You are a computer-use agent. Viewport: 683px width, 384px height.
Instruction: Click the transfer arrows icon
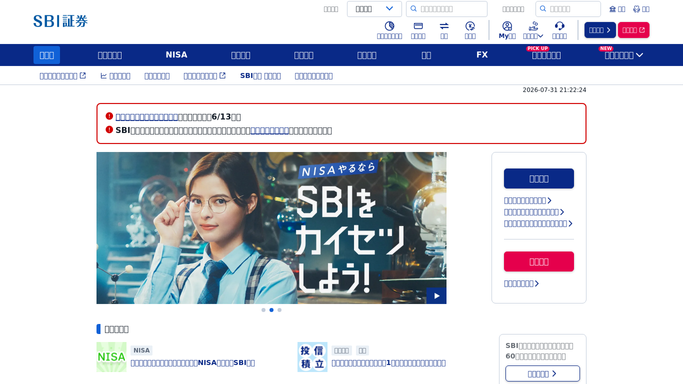click(x=444, y=26)
